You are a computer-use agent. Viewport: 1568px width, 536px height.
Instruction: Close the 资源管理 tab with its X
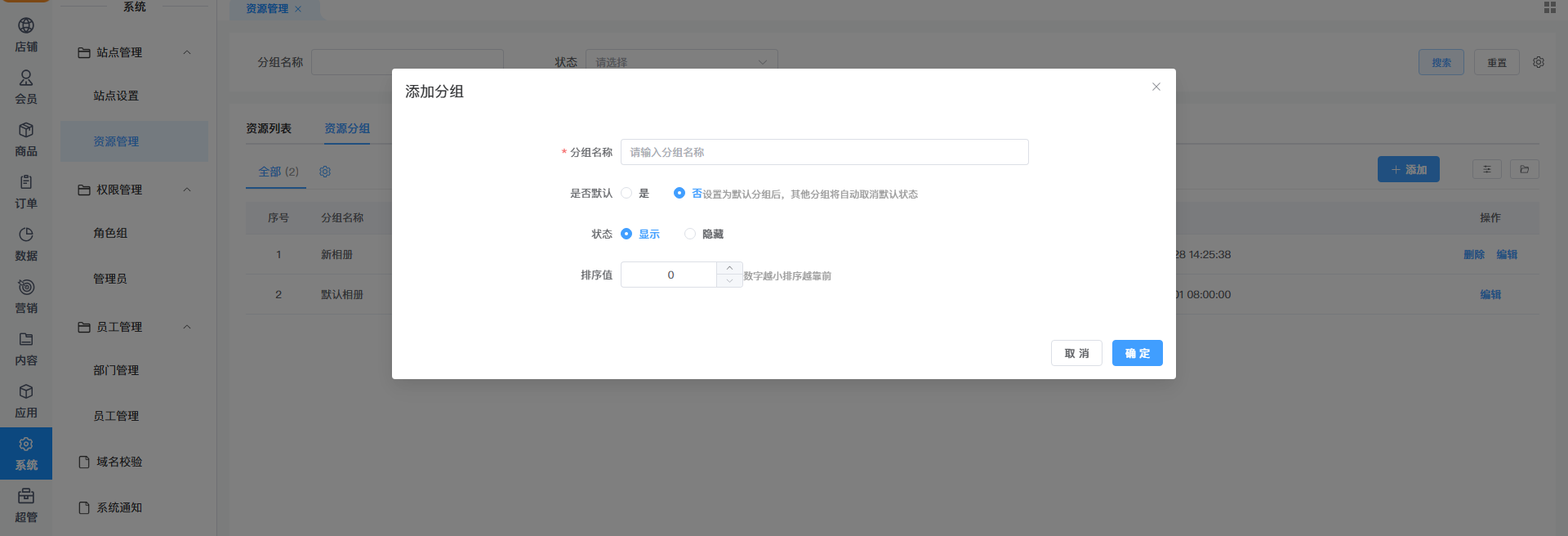pos(298,9)
